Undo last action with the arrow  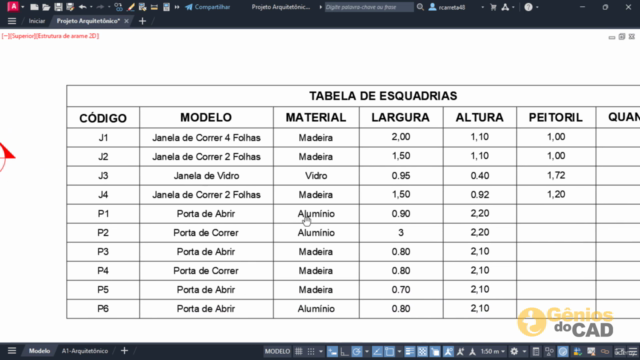point(82,7)
